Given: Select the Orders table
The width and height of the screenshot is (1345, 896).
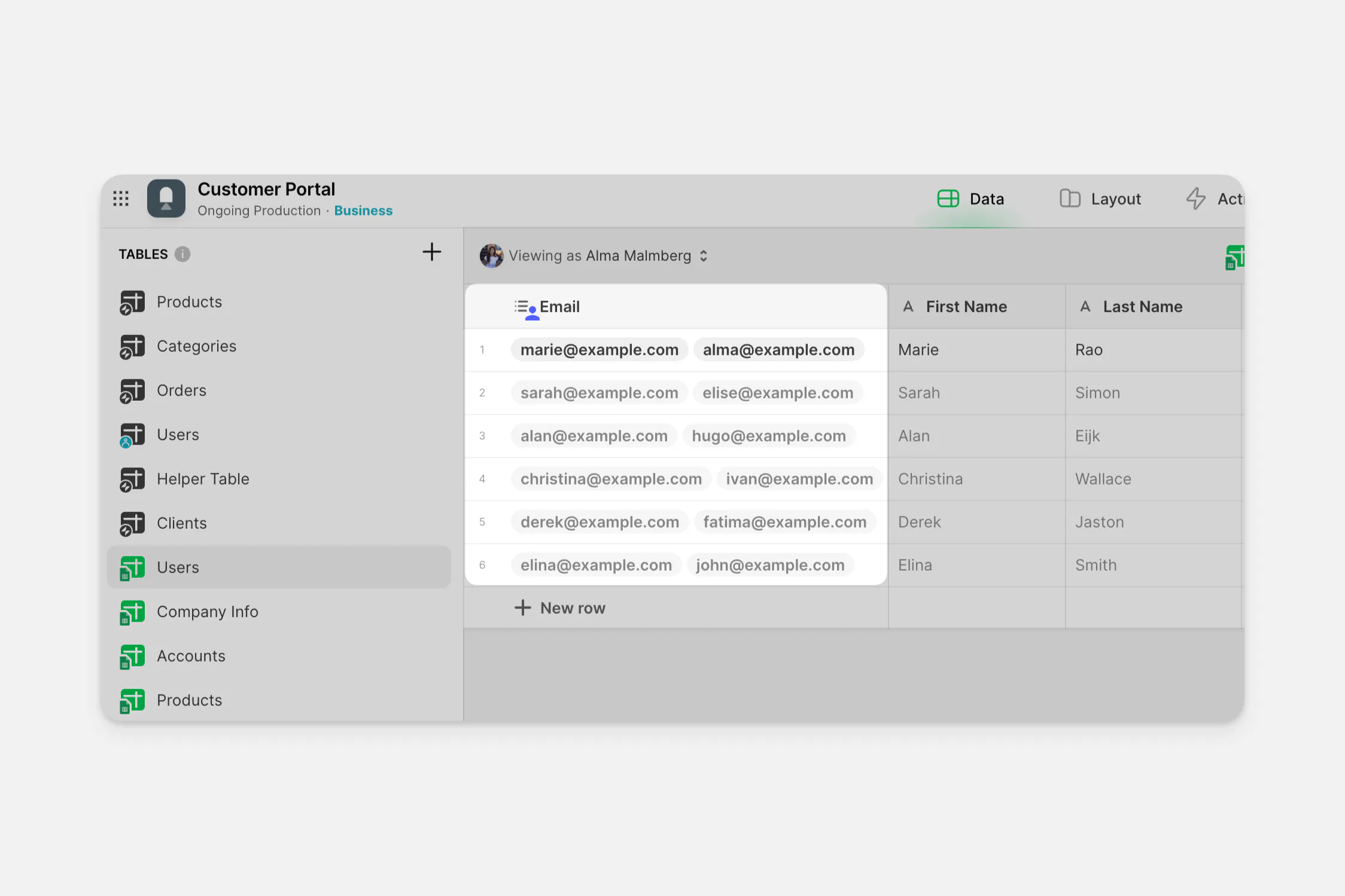Looking at the screenshot, I should click(181, 391).
